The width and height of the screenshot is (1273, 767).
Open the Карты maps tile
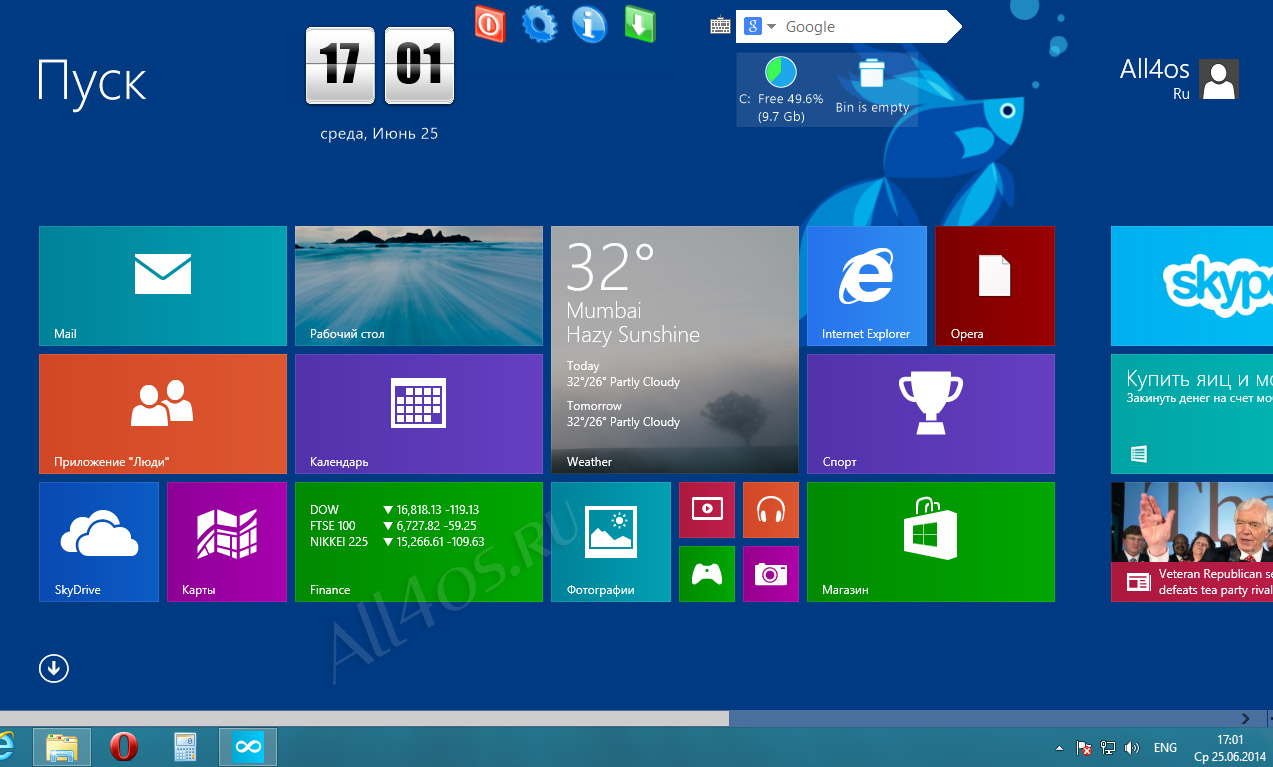click(x=227, y=542)
